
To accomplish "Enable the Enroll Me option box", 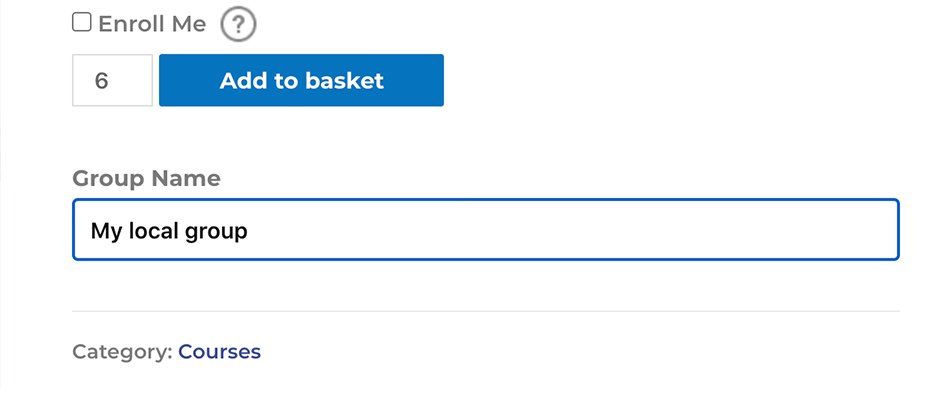I will point(82,23).
